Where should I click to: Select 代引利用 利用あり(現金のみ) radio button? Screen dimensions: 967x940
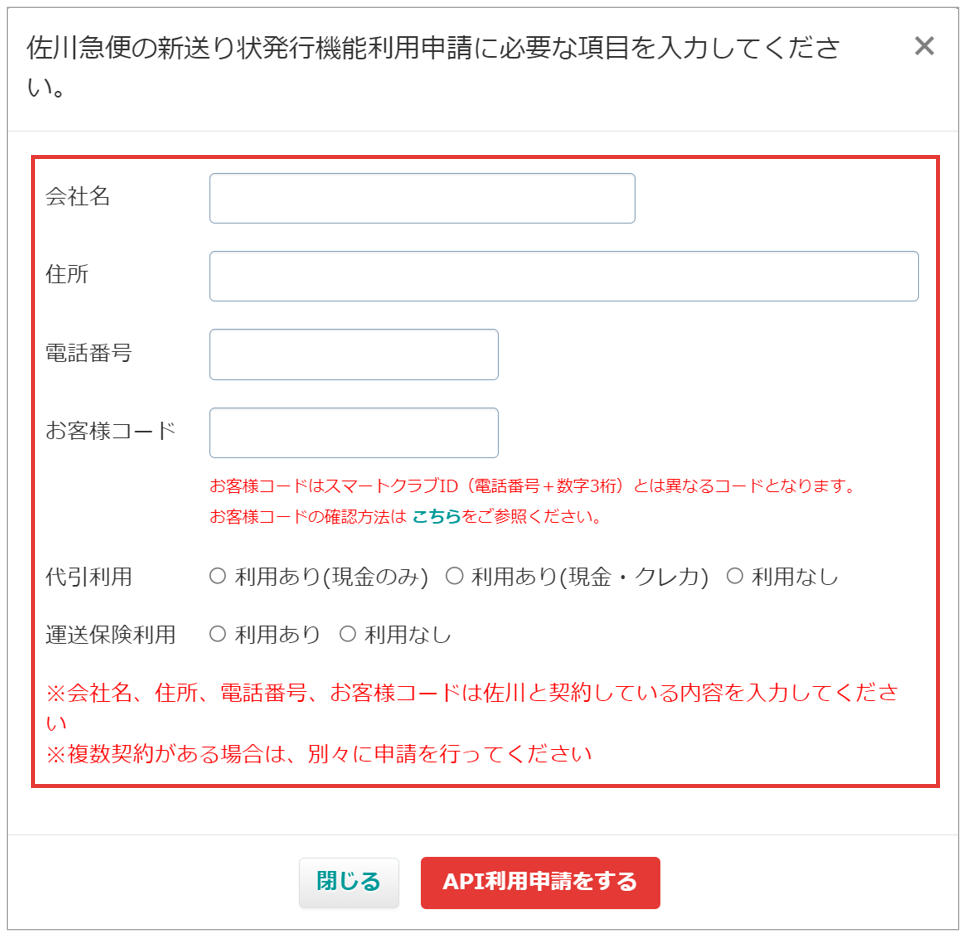pyautogui.click(x=218, y=577)
